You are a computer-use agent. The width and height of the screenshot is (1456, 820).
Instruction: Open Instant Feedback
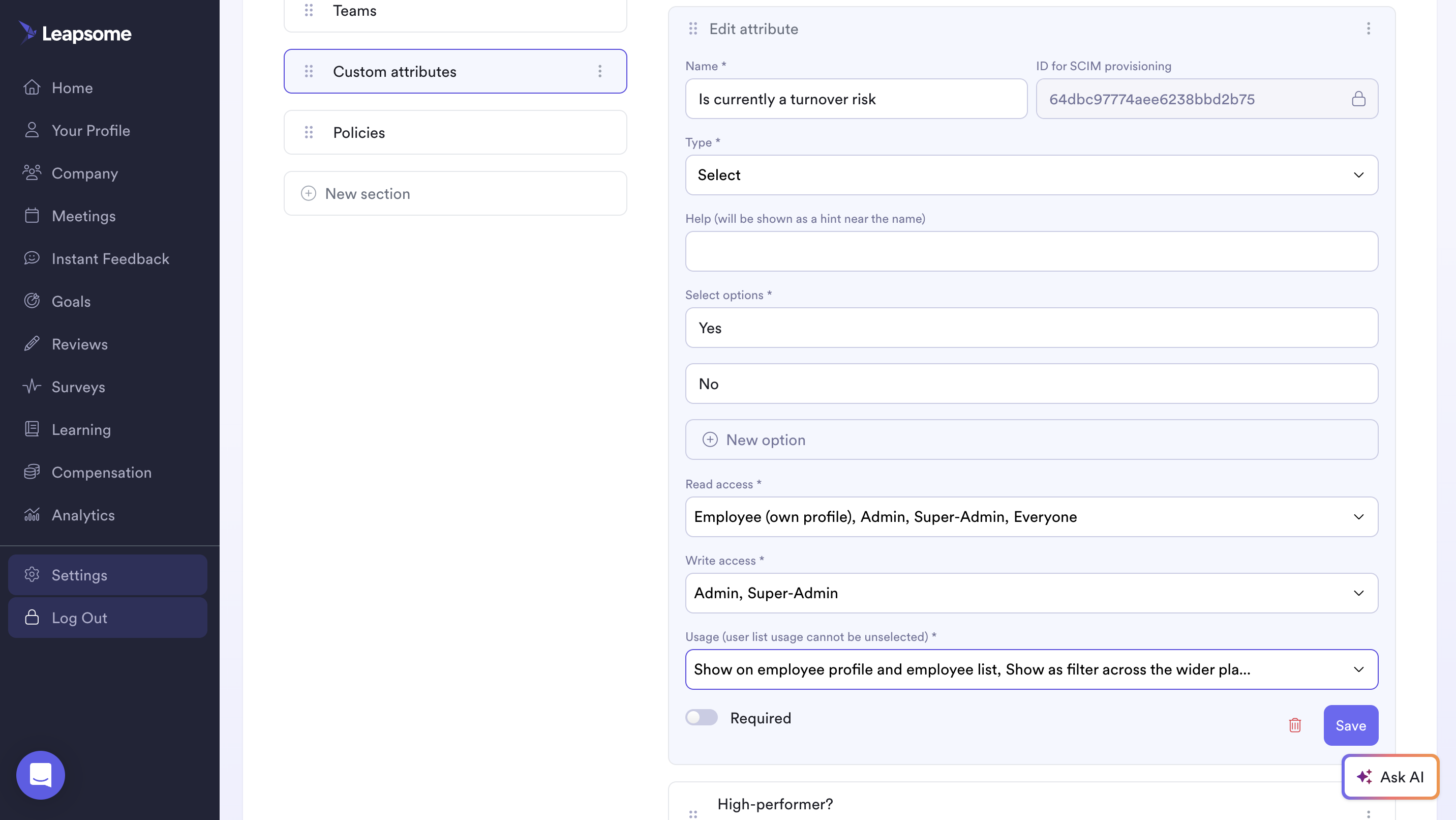coord(110,258)
